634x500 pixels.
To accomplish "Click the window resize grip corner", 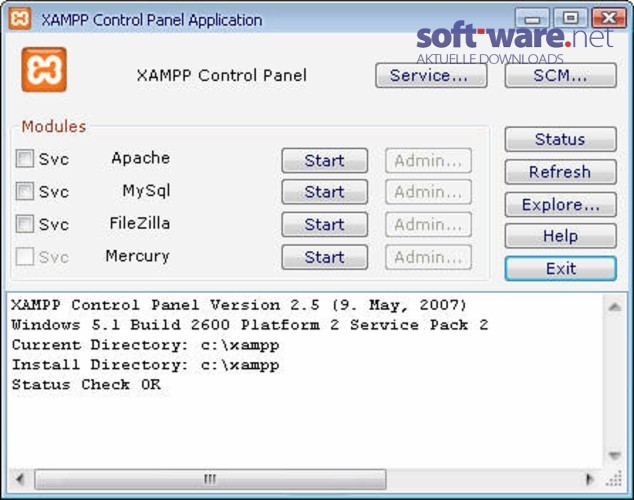I will (615, 480).
